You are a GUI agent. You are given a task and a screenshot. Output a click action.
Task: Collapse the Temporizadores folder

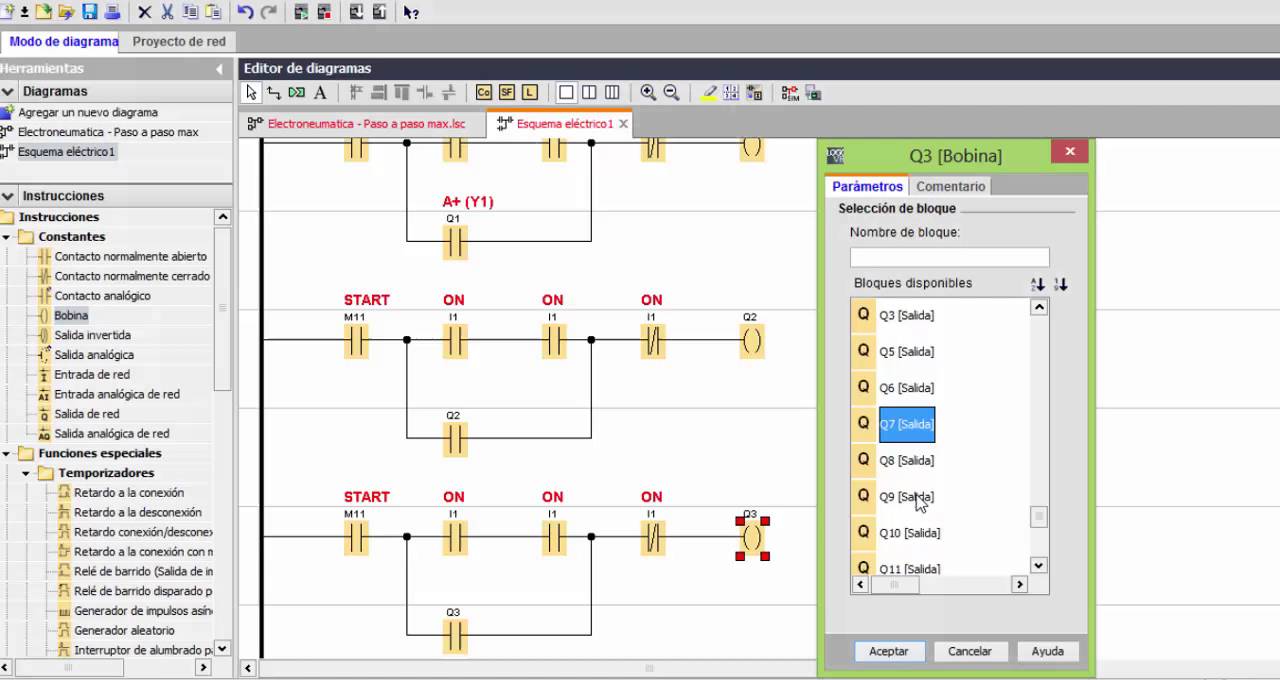pyautogui.click(x=26, y=473)
